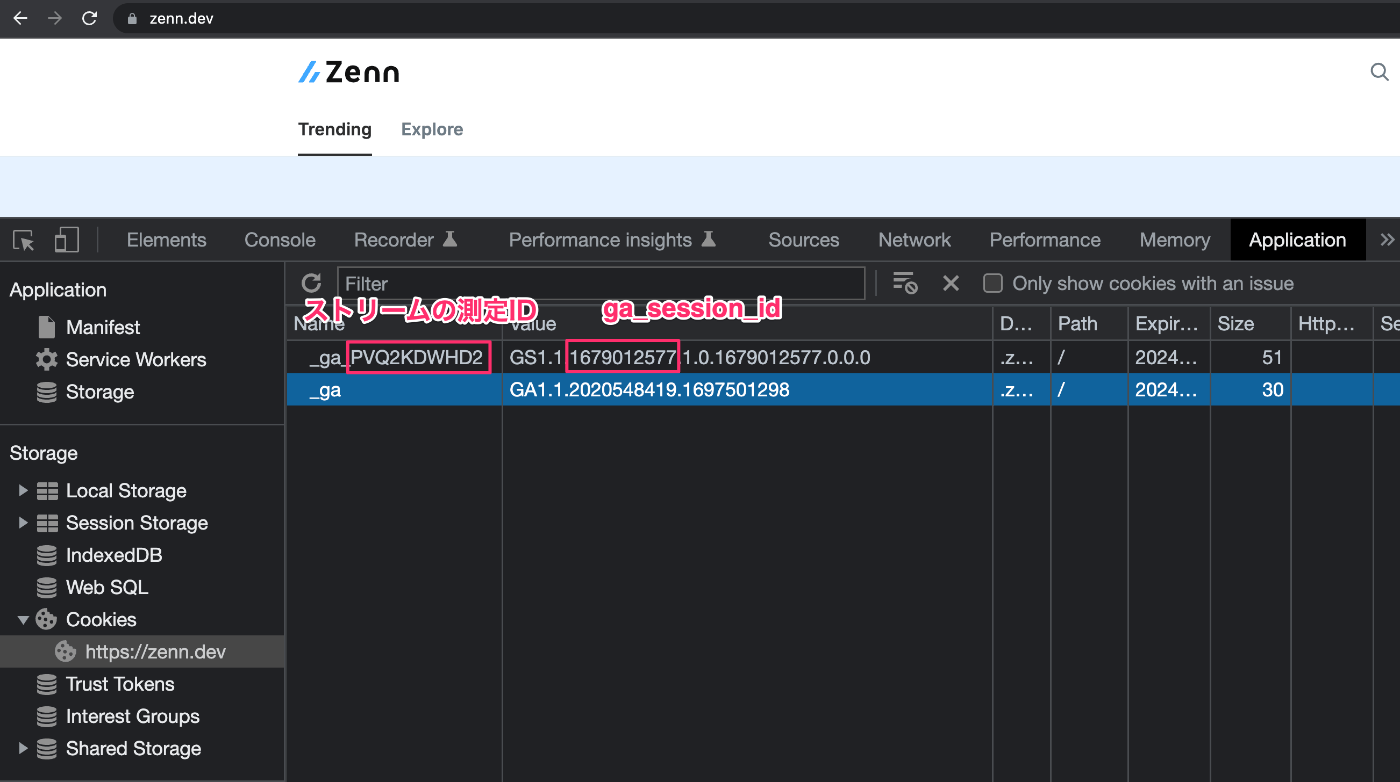Click the cookie Filter input field
This screenshot has height=782, width=1400.
tap(601, 283)
